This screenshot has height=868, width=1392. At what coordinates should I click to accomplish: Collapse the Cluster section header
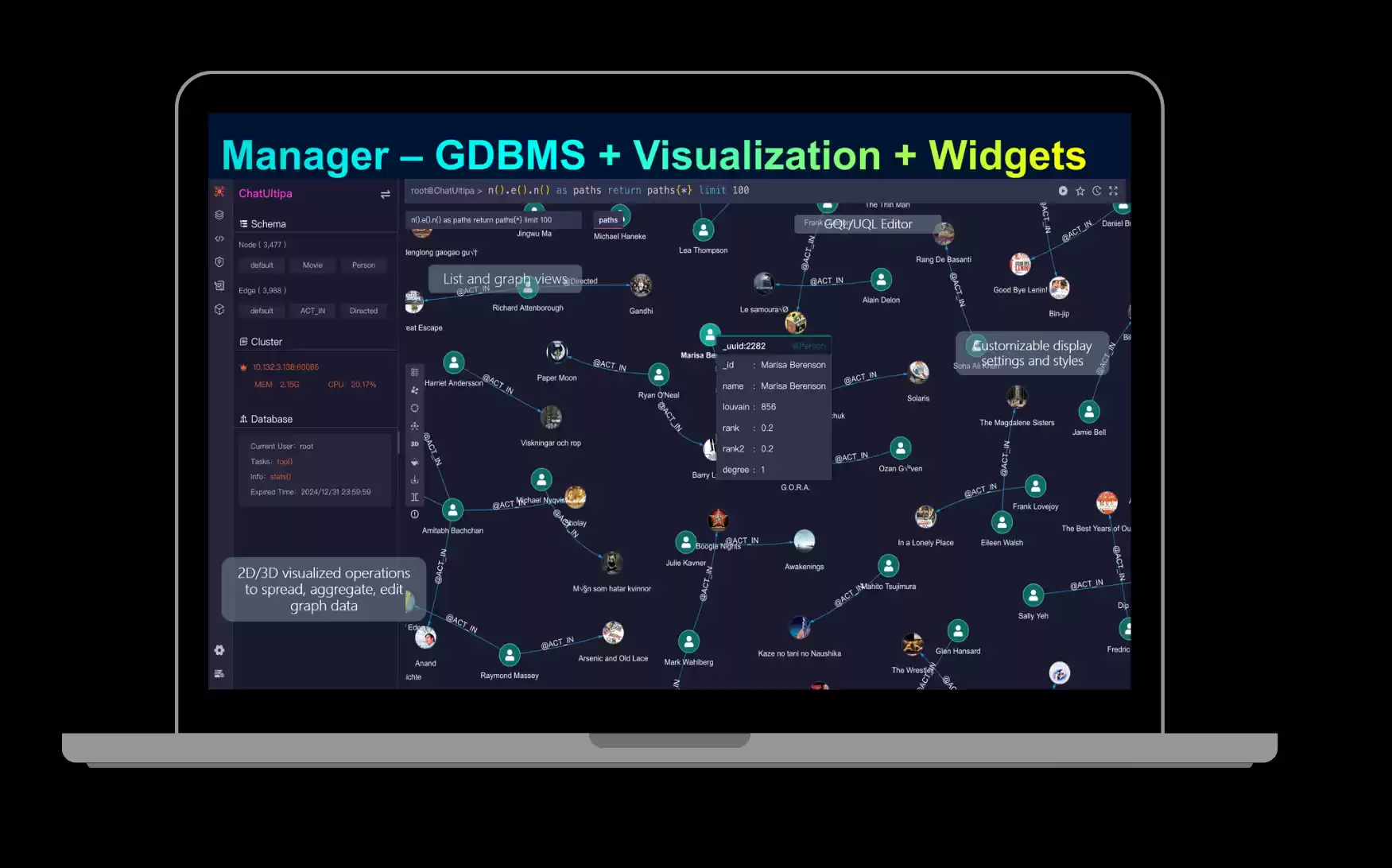(266, 342)
